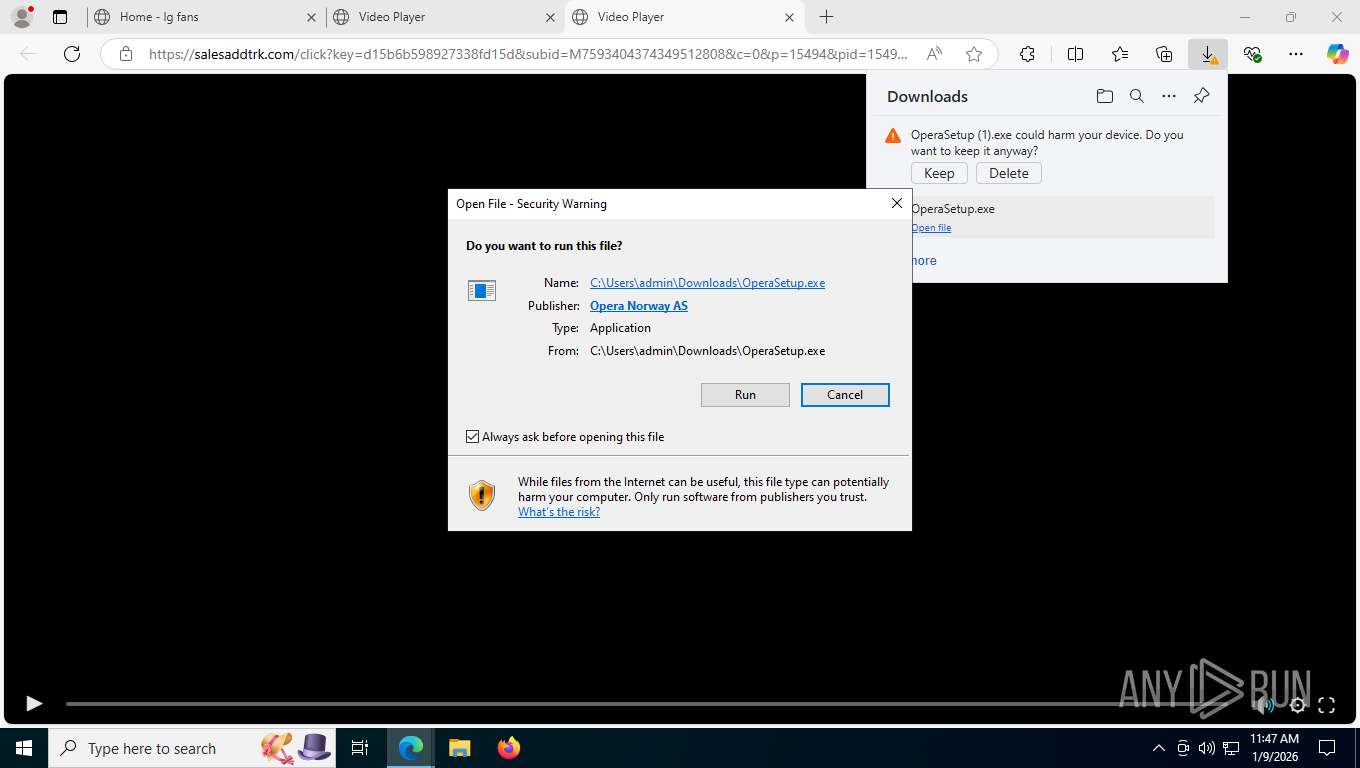
Task: Search downloads with magnifier icon
Action: 1137,96
